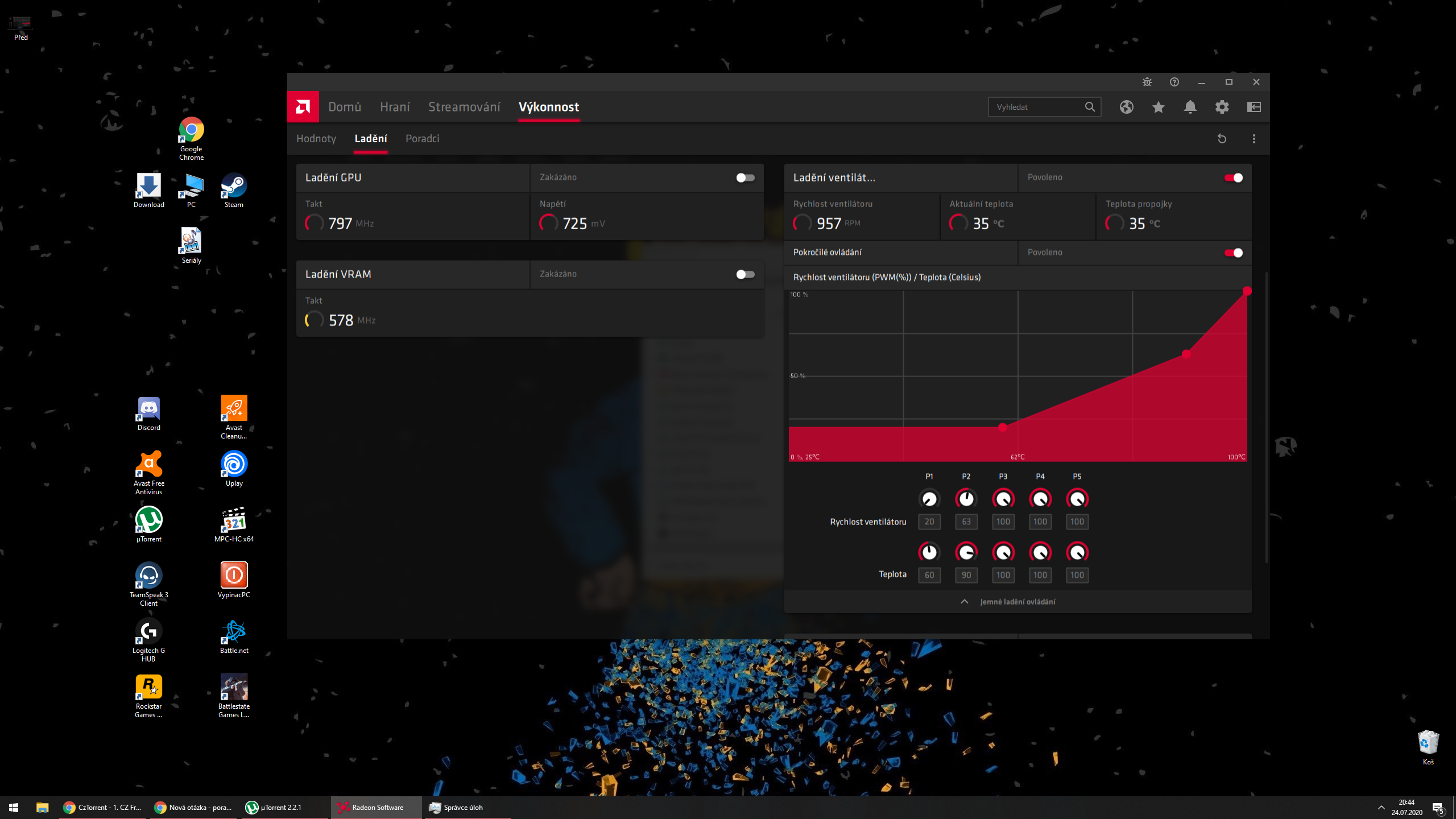Open favorites star icon
Screen dimensions: 1456x819
(x=1158, y=107)
